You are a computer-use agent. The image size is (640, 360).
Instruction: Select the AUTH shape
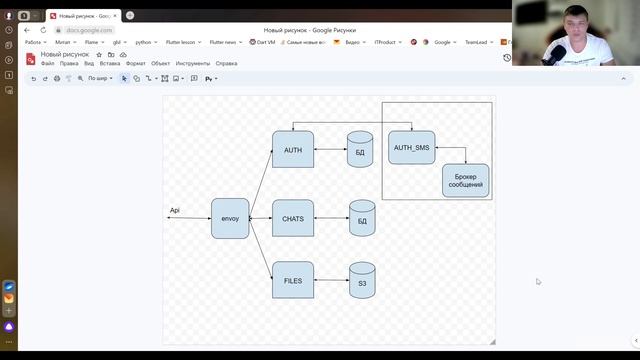click(x=293, y=149)
